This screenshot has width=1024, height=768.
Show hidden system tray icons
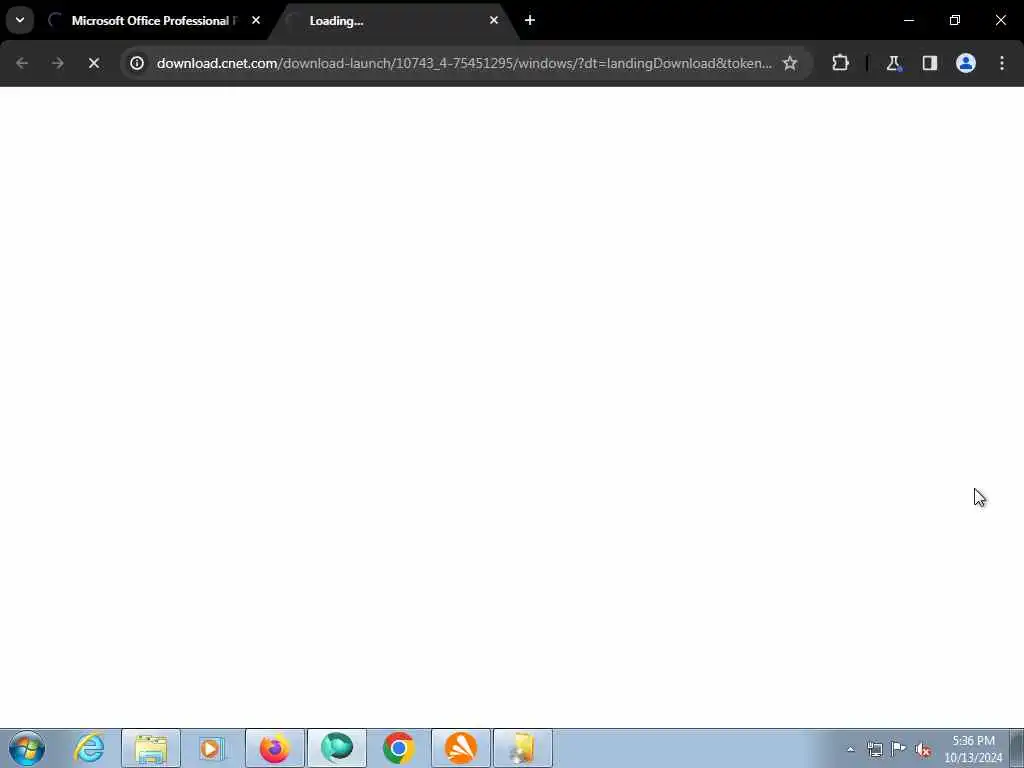point(850,749)
